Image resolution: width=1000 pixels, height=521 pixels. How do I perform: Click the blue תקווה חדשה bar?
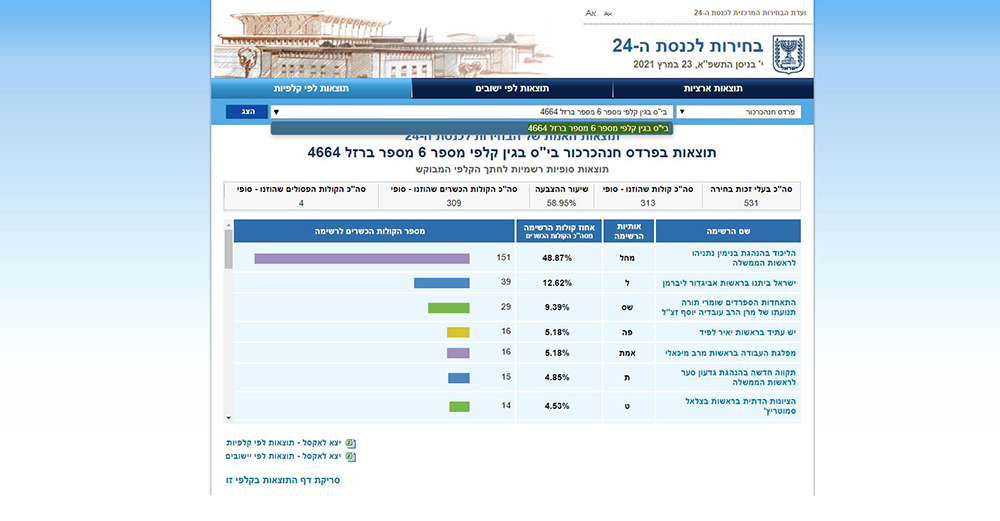459,378
